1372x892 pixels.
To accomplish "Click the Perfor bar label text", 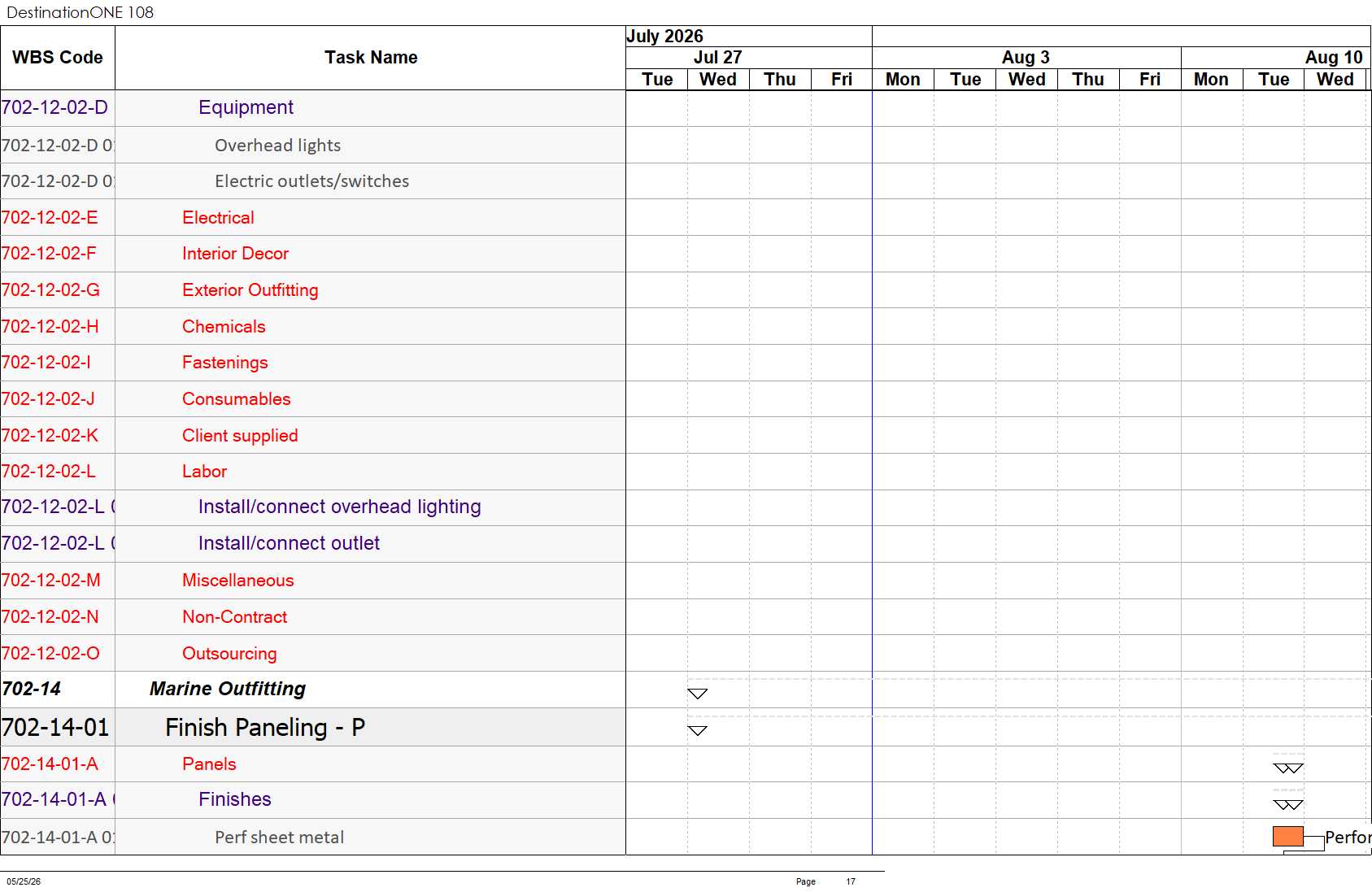I will [1348, 837].
